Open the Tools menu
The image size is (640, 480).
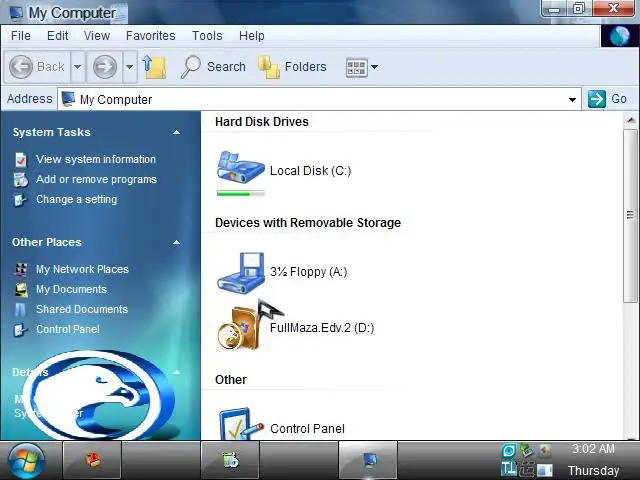pos(207,36)
